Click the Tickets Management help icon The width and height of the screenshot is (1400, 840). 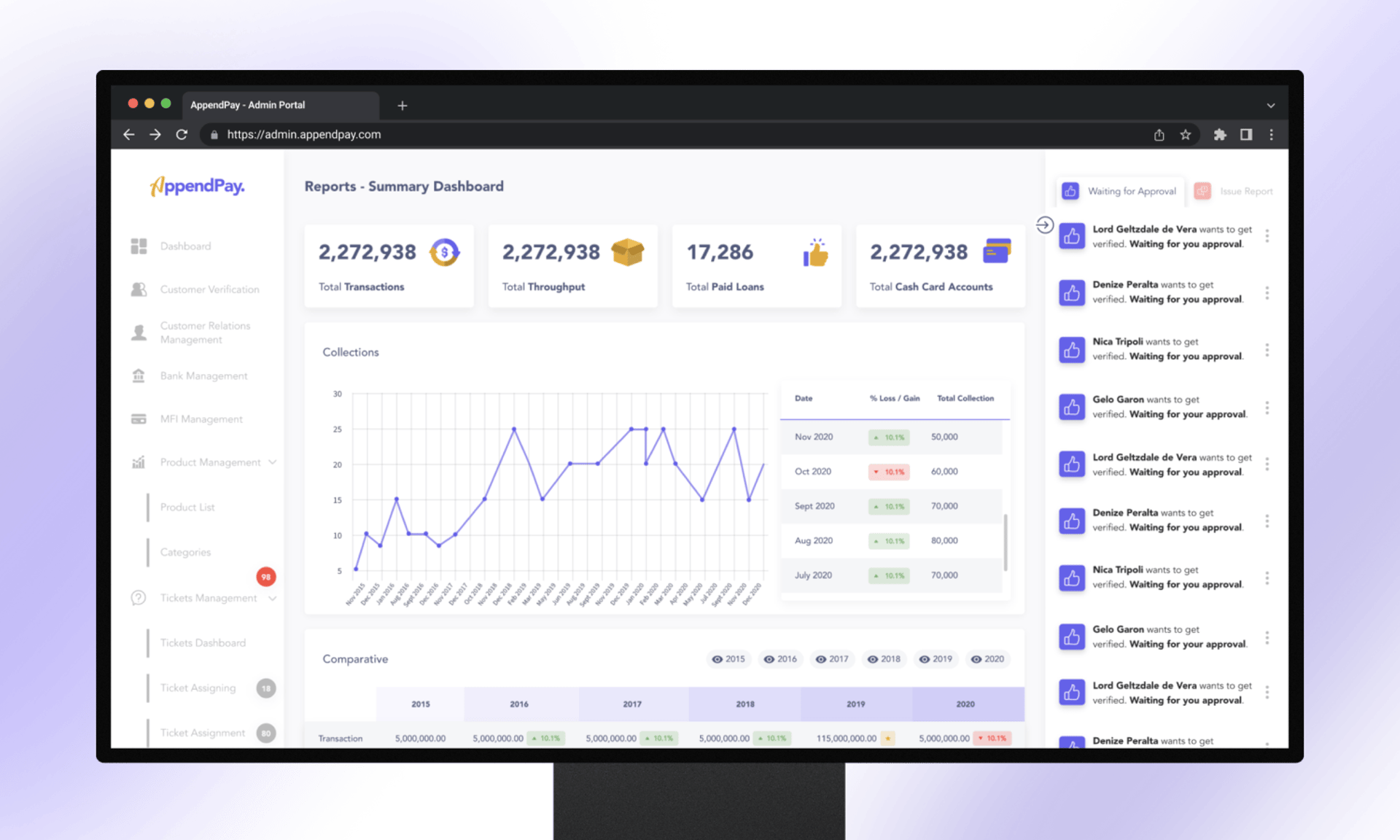pyautogui.click(x=138, y=597)
